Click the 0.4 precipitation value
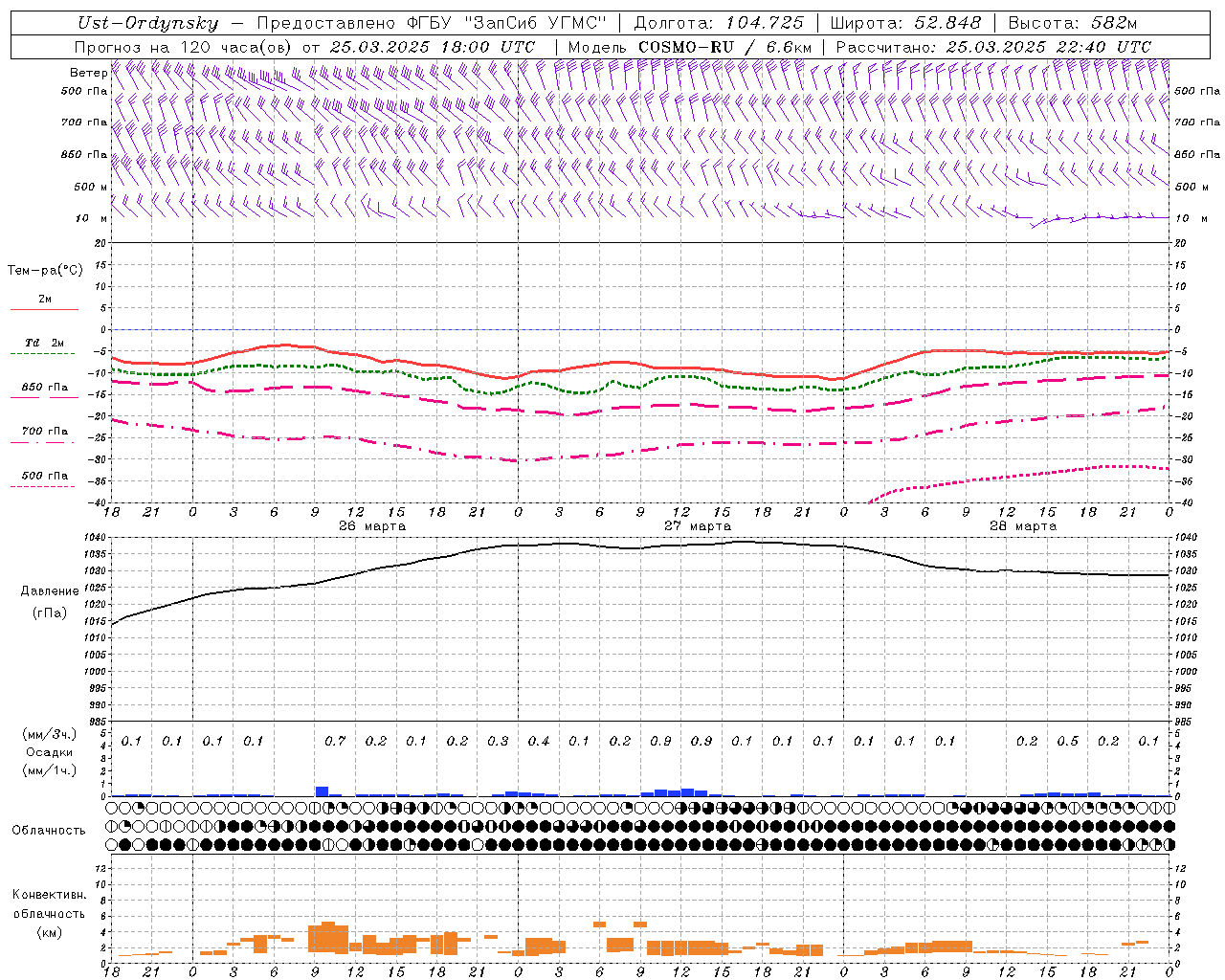 click(x=539, y=742)
